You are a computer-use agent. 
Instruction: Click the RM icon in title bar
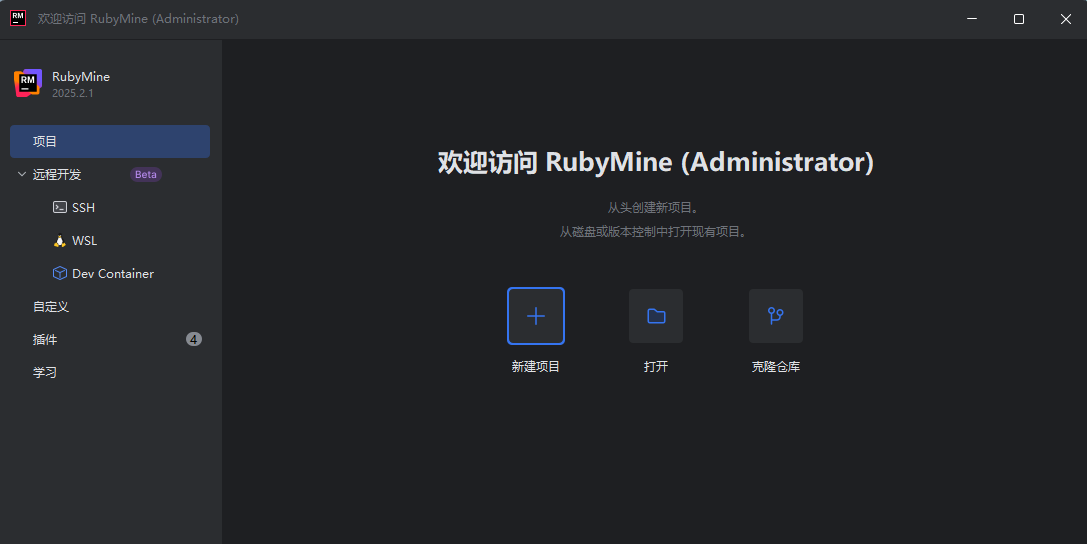point(18,18)
